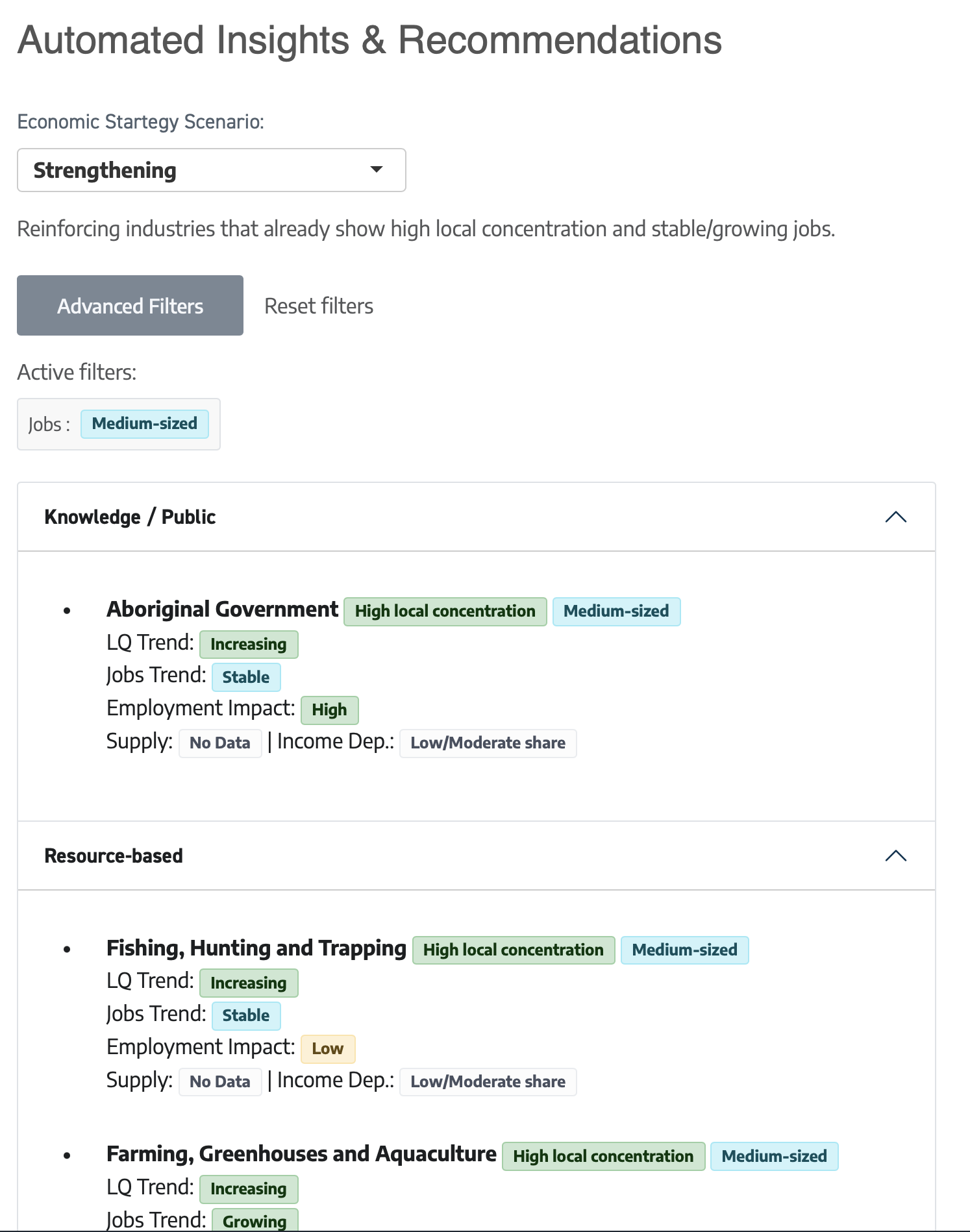The width and height of the screenshot is (970, 1232).
Task: Click Fishing Supply No Data badge
Action: (x=220, y=1082)
